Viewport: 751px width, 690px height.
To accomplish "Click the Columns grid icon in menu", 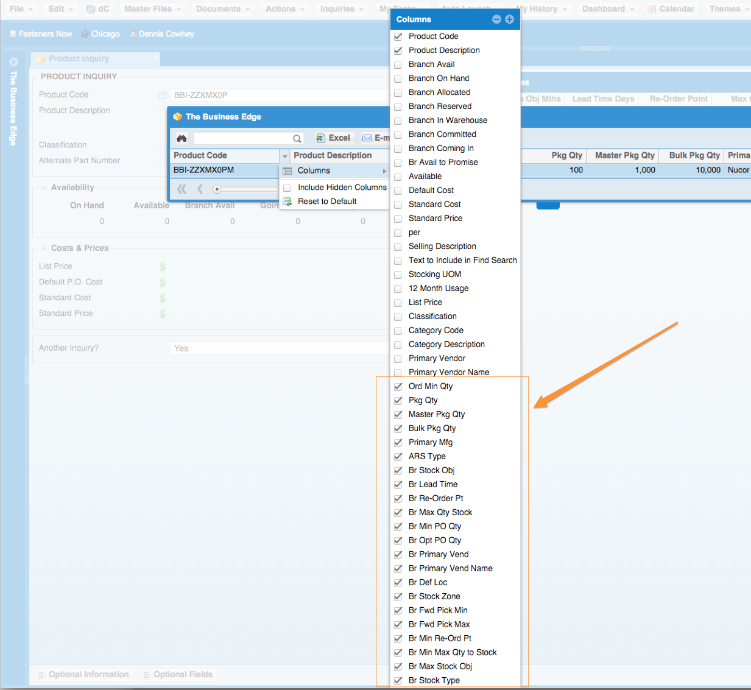I will (287, 171).
